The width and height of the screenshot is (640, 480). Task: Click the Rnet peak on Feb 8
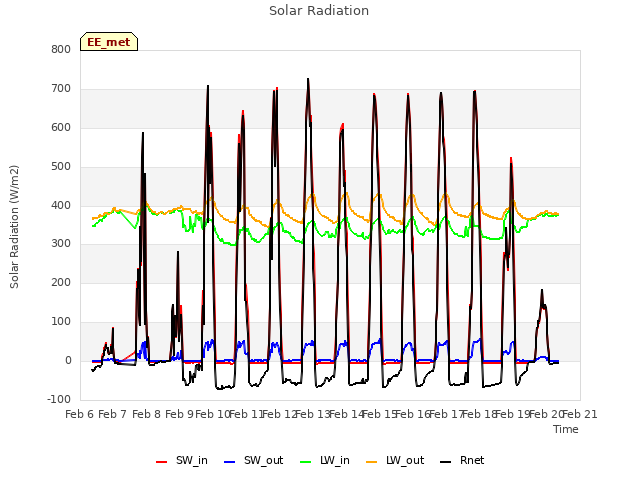click(143, 133)
